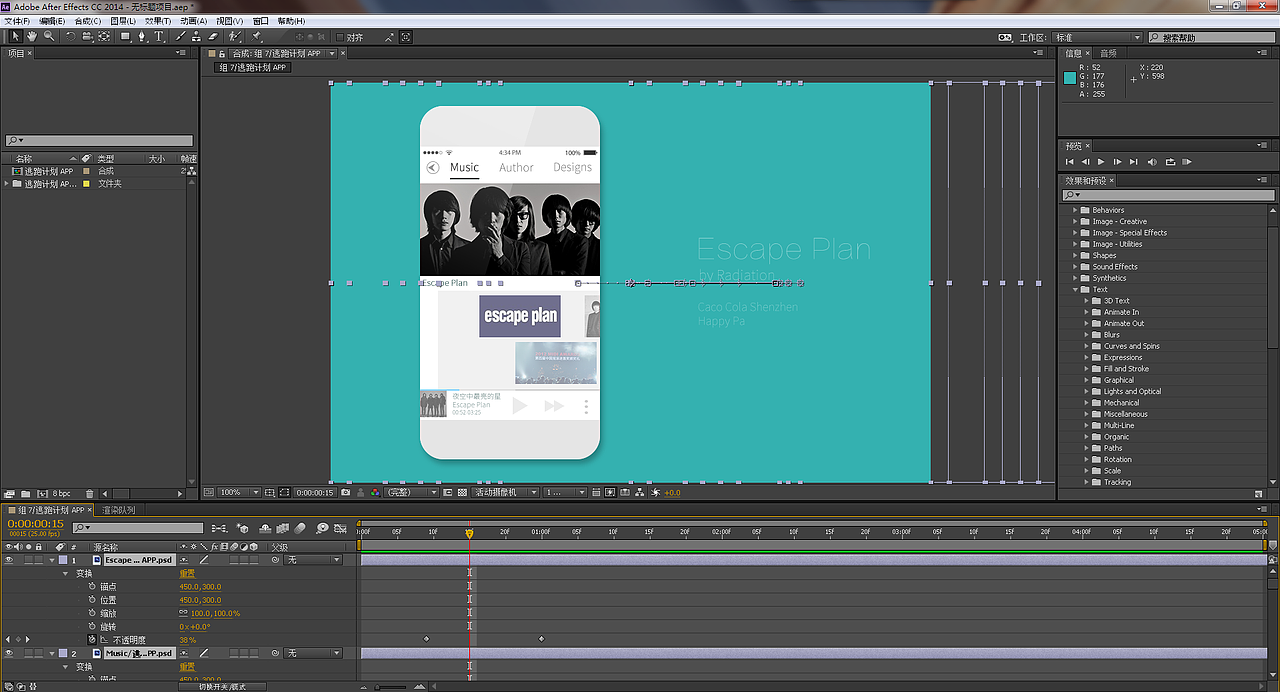Collapse layer 1 Escape APP.psd twirl arrow
Screen dimensions: 1280x692
(52, 560)
